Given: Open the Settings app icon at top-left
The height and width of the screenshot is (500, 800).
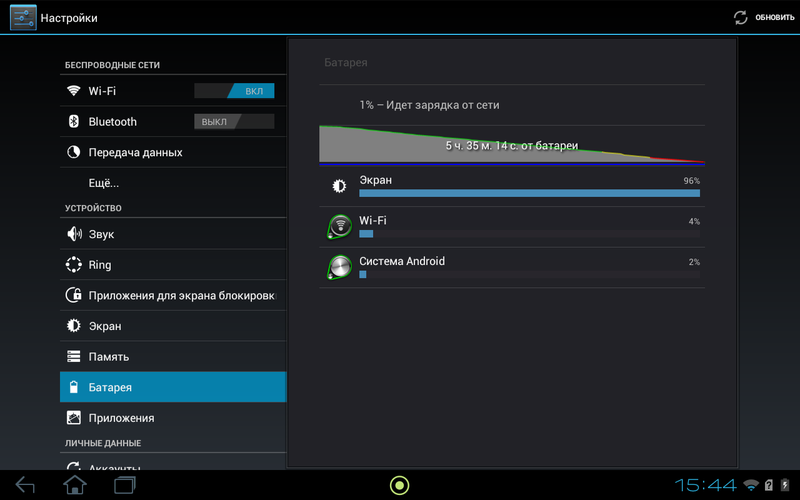Looking at the screenshot, I should [23, 17].
